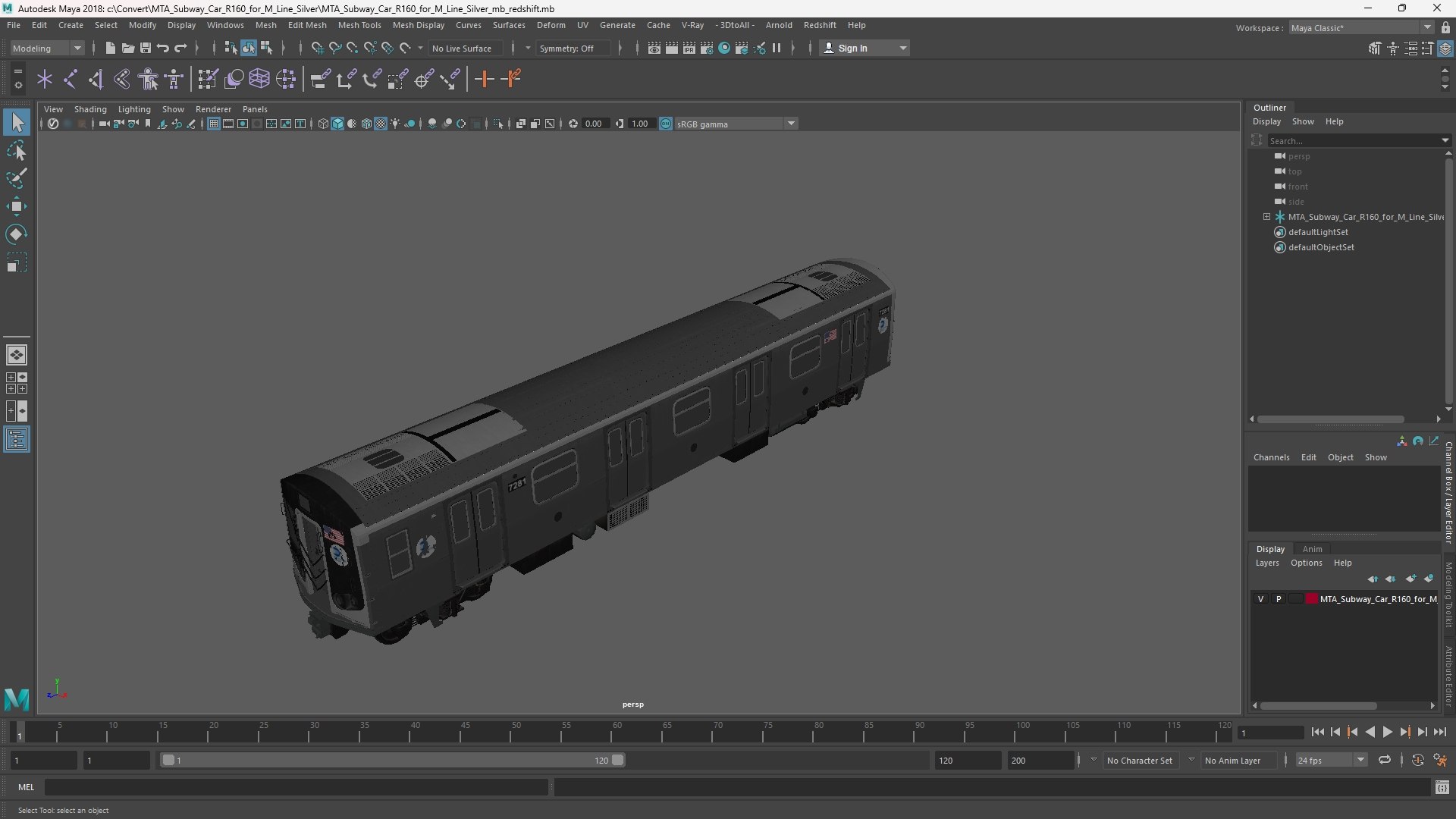
Task: Toggle layer visibility V box
Action: click(1261, 599)
